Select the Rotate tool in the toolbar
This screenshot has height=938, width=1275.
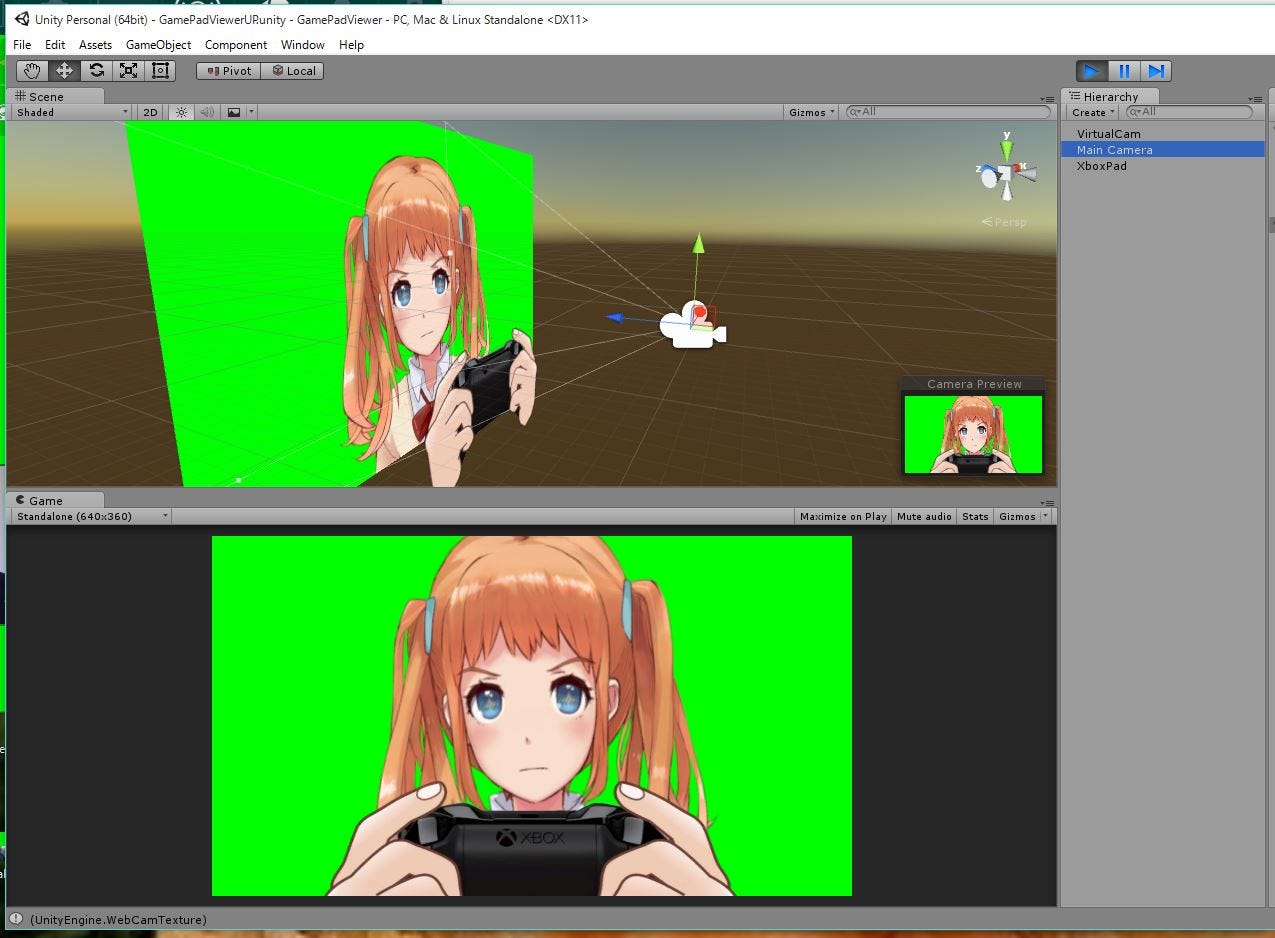point(96,71)
